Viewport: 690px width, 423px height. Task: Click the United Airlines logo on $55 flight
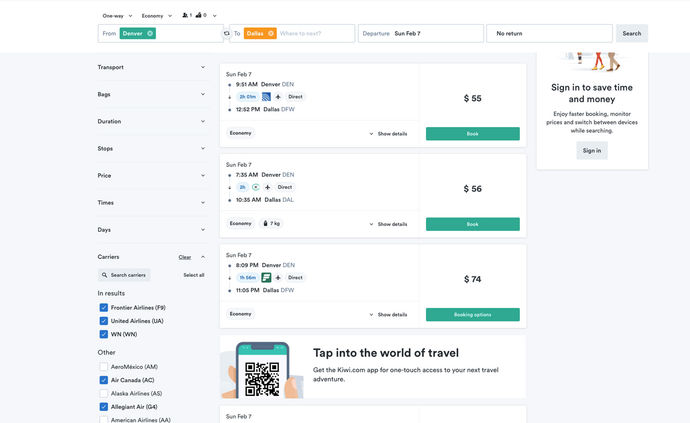[266, 97]
